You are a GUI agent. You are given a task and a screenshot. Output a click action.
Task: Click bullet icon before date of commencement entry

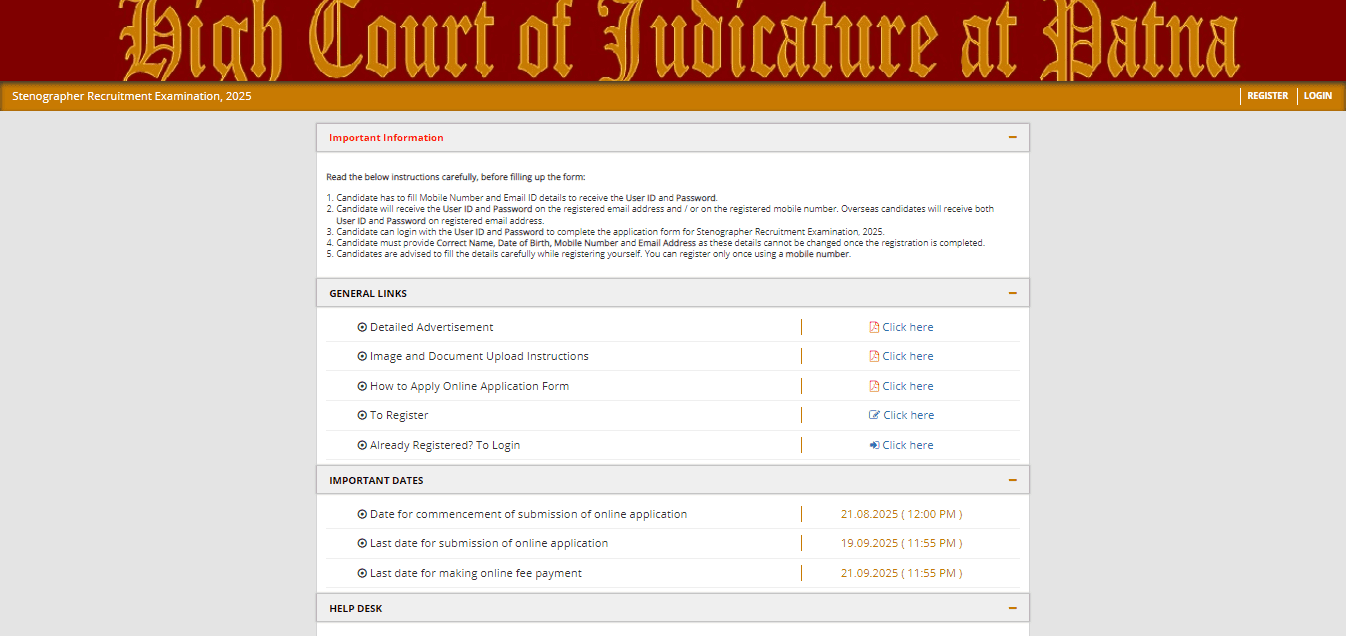point(362,513)
